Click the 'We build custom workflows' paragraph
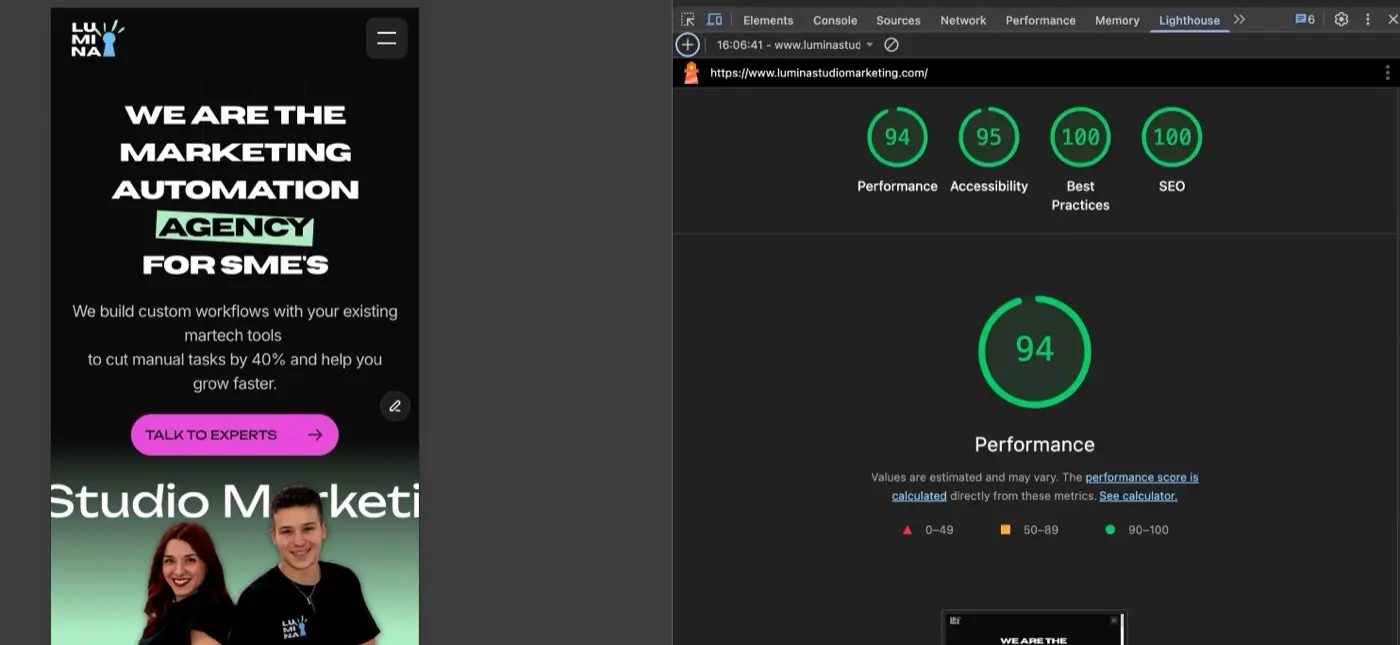Screen dimensions: 1400x645 click(x=235, y=347)
